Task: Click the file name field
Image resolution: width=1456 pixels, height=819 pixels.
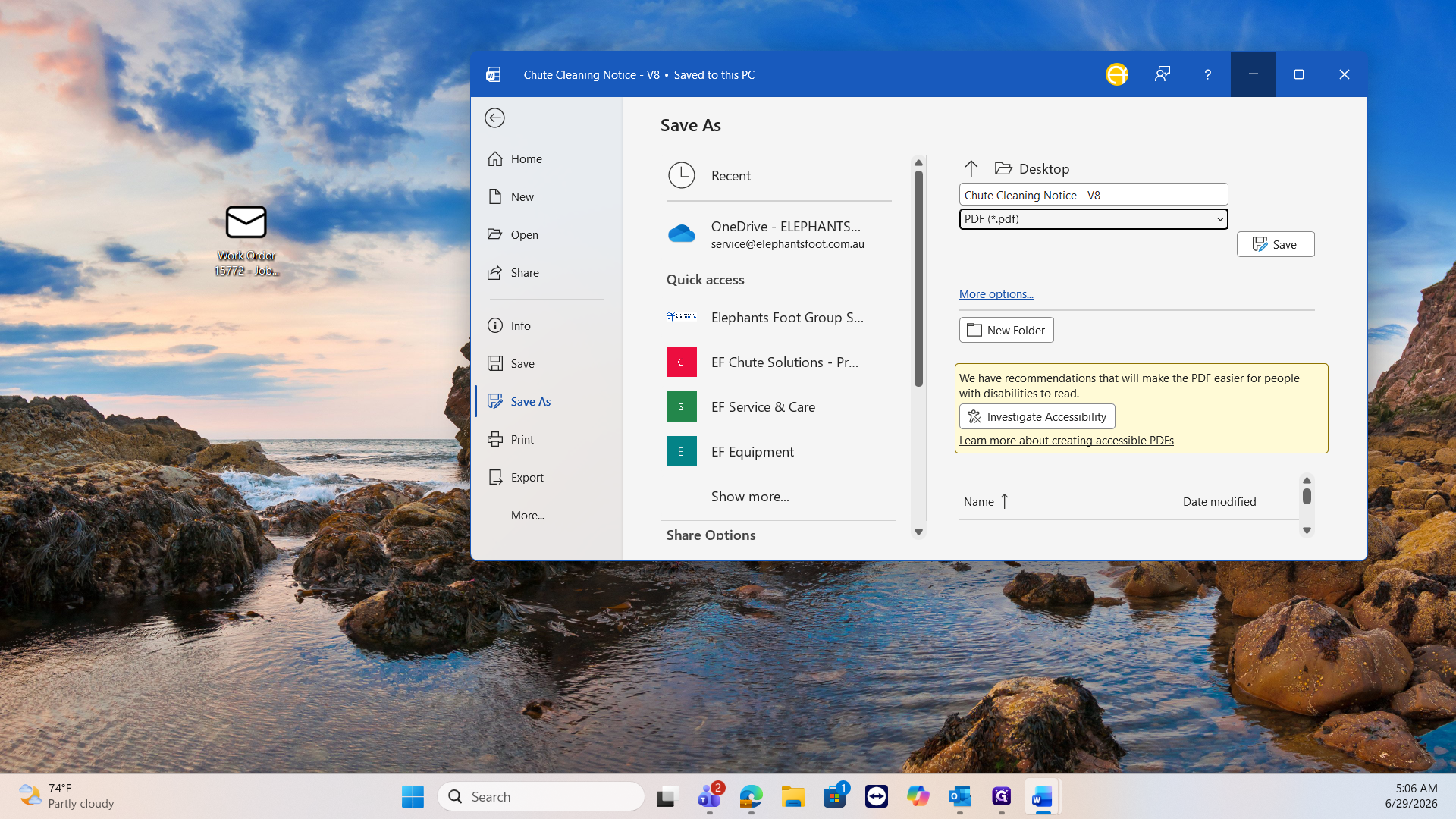Action: click(x=1094, y=195)
